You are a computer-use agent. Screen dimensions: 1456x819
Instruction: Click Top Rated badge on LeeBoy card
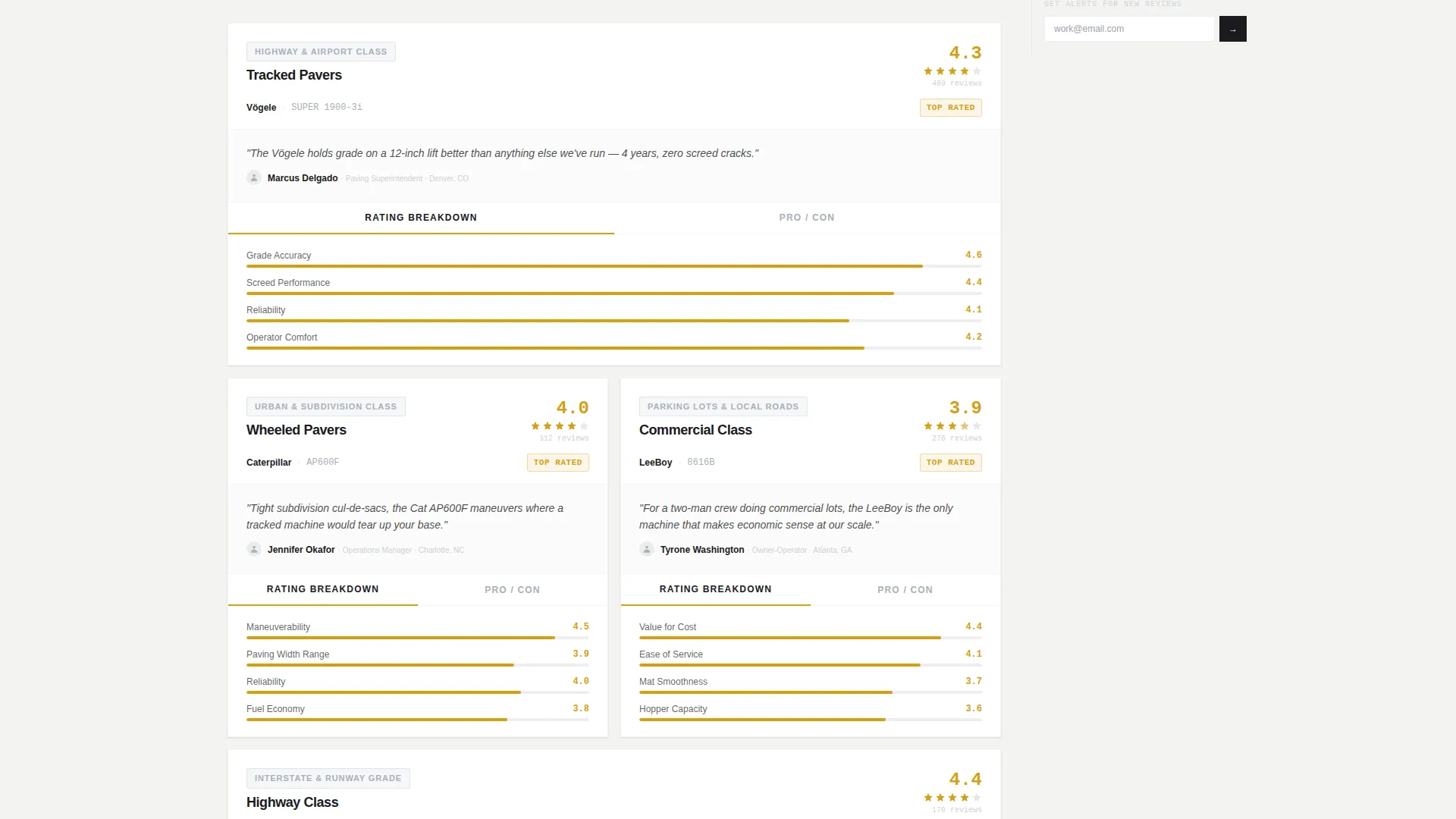click(951, 463)
